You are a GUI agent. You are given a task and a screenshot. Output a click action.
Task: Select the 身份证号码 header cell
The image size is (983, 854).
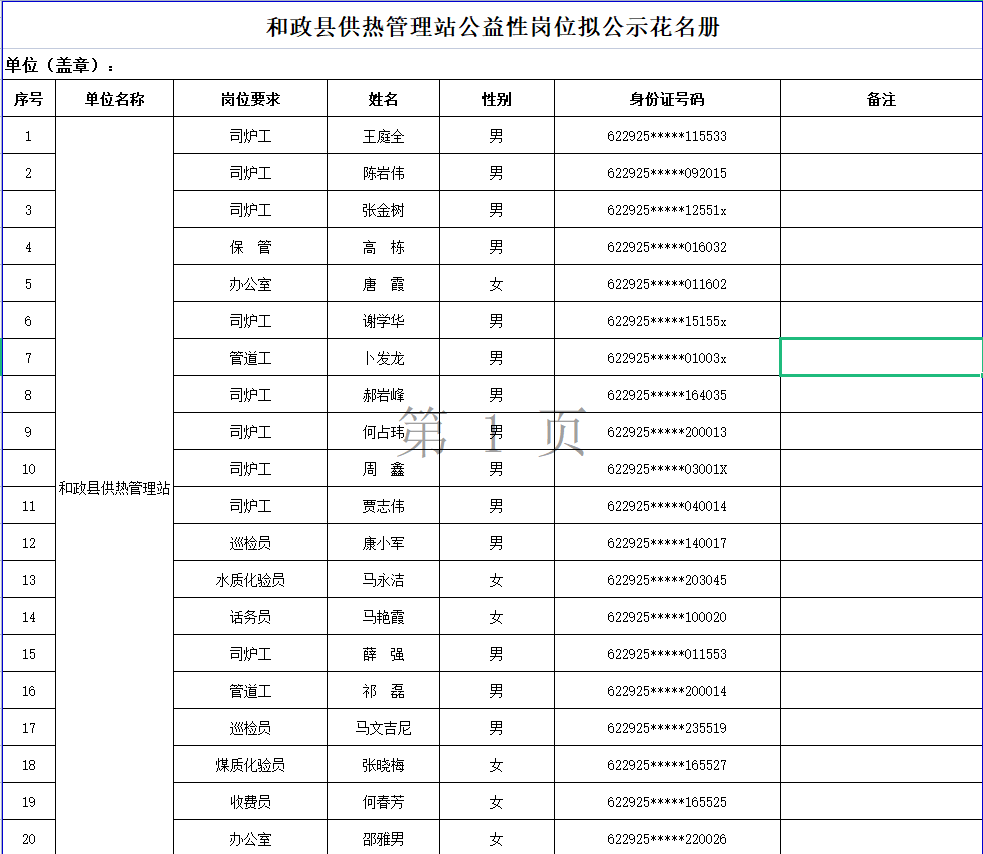(667, 98)
